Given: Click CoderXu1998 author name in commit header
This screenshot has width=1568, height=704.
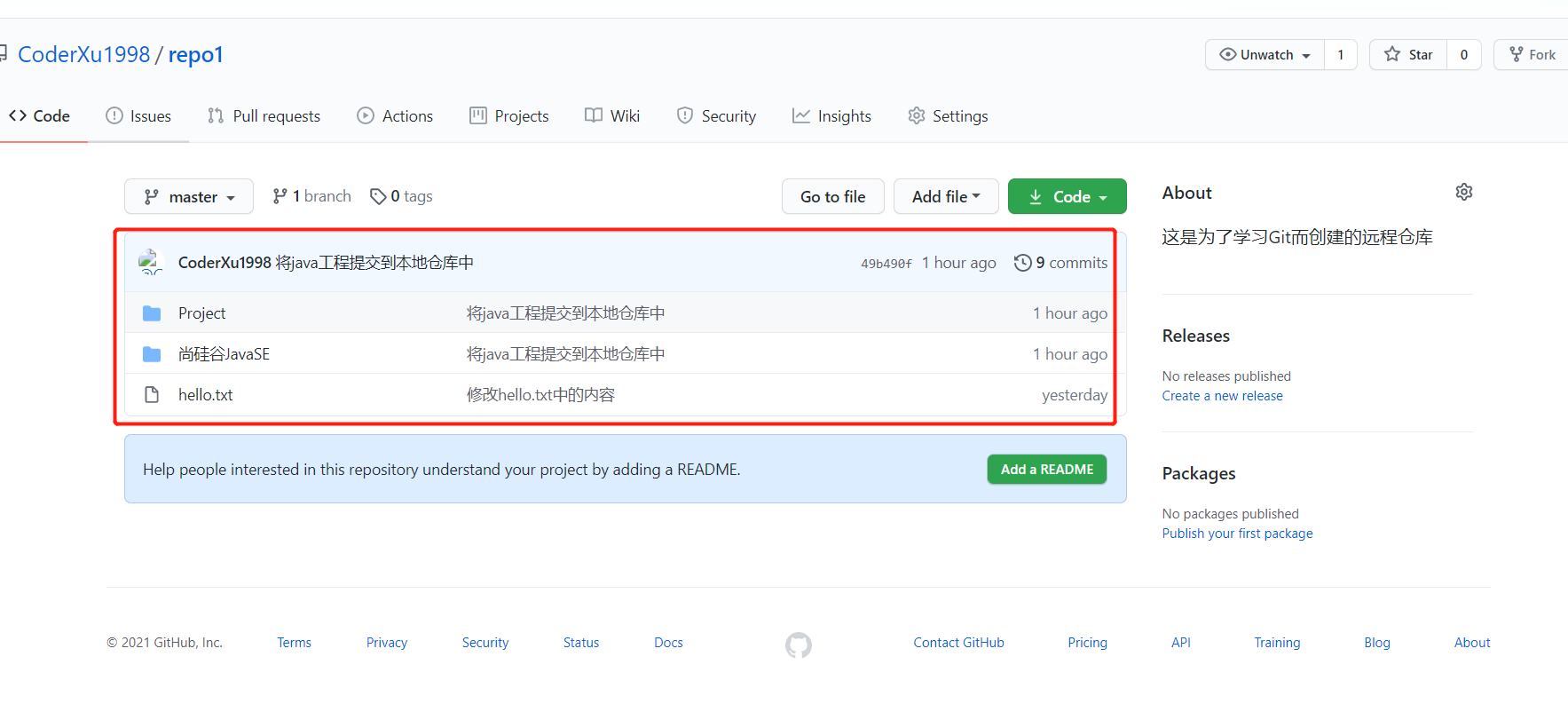Looking at the screenshot, I should tap(225, 263).
